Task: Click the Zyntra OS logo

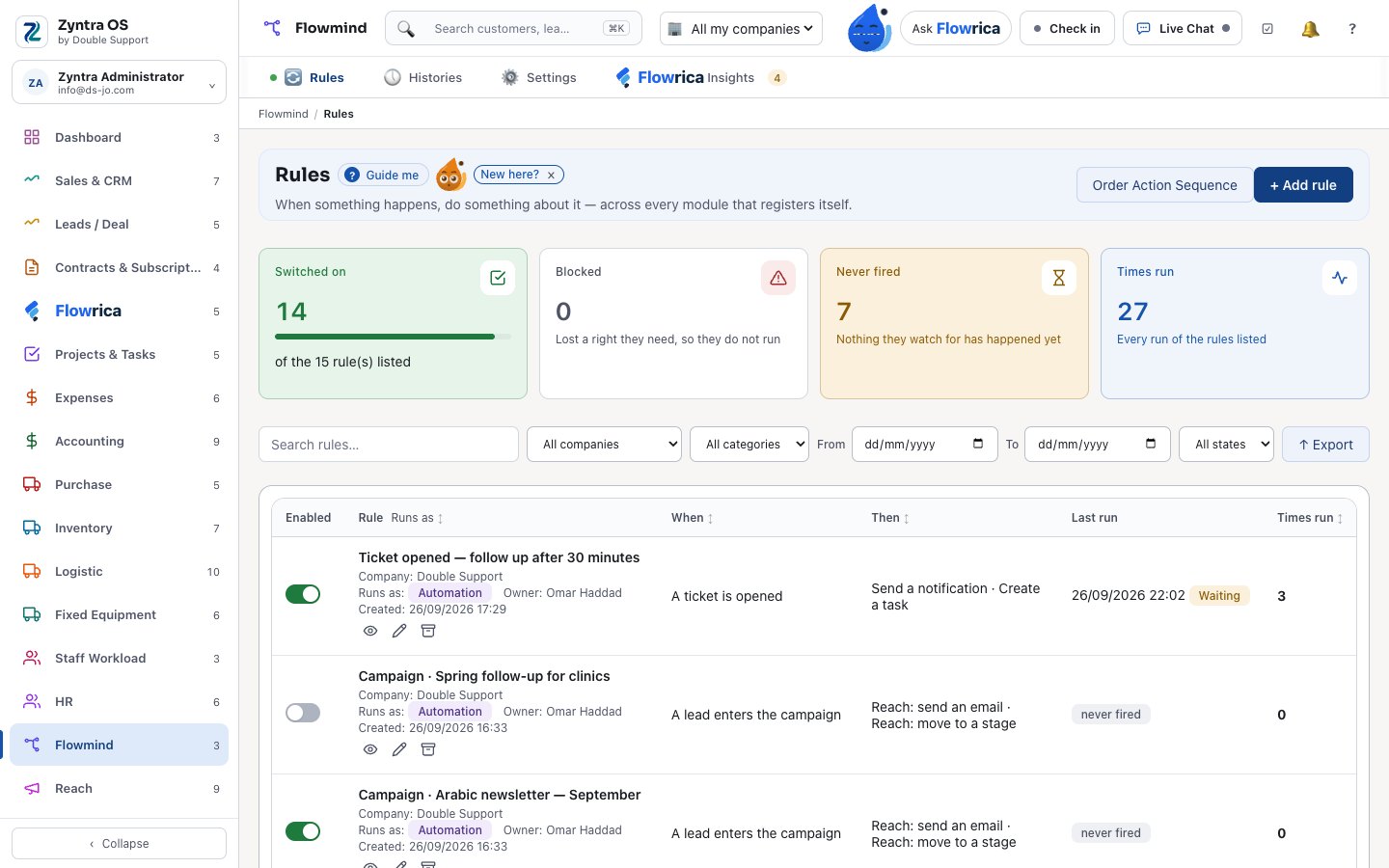Action: pos(32,32)
